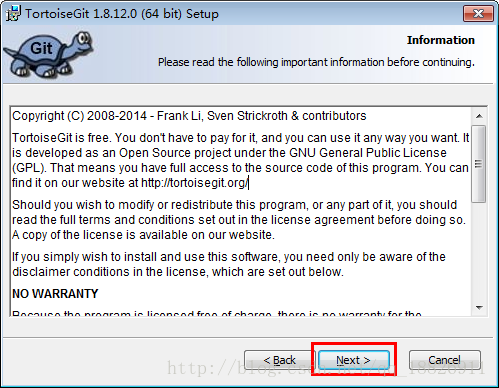The image size is (499, 388).
Task: Click the tortoisegit.org URL in text
Action: tap(194, 183)
